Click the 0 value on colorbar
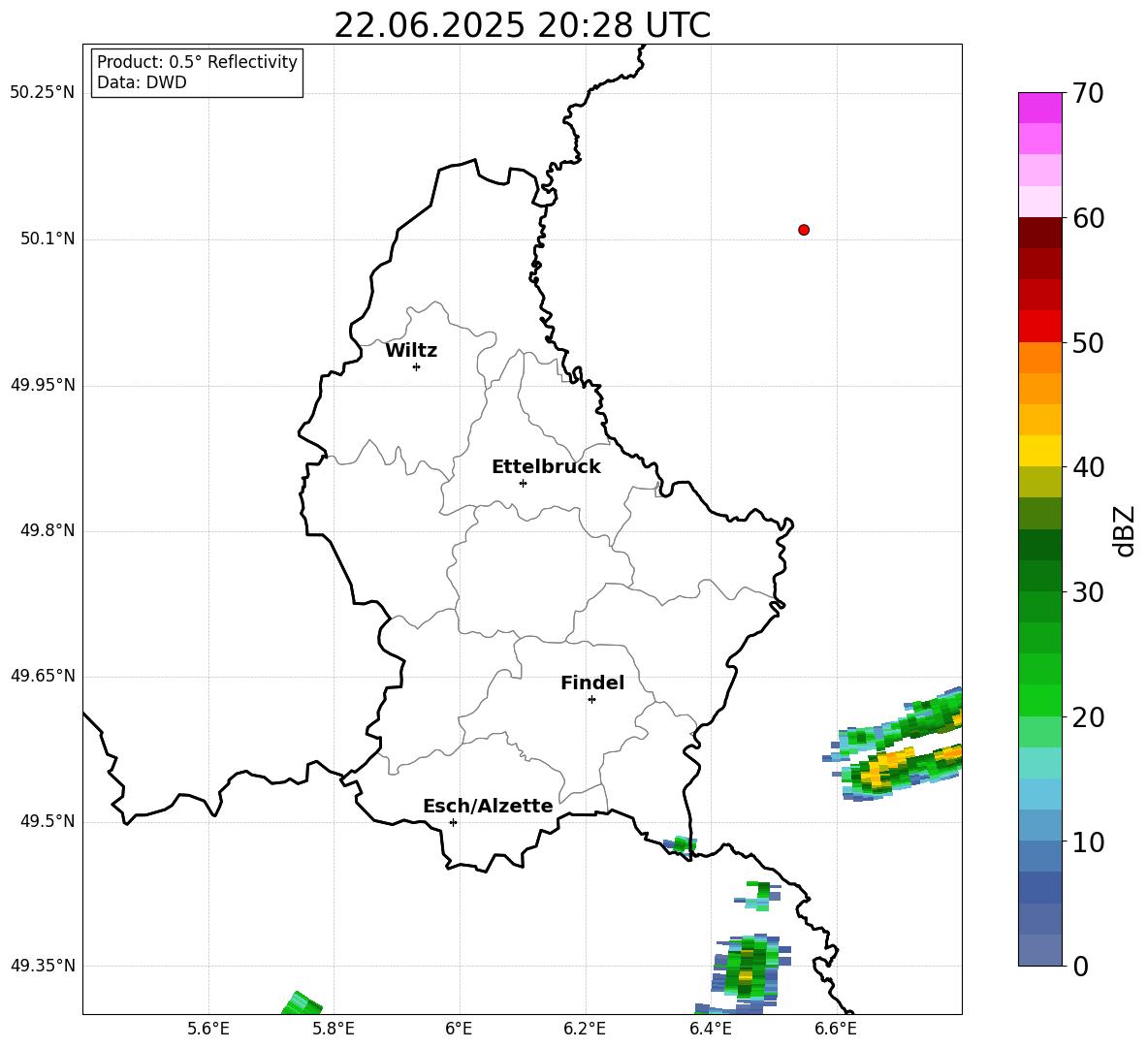 [1080, 967]
